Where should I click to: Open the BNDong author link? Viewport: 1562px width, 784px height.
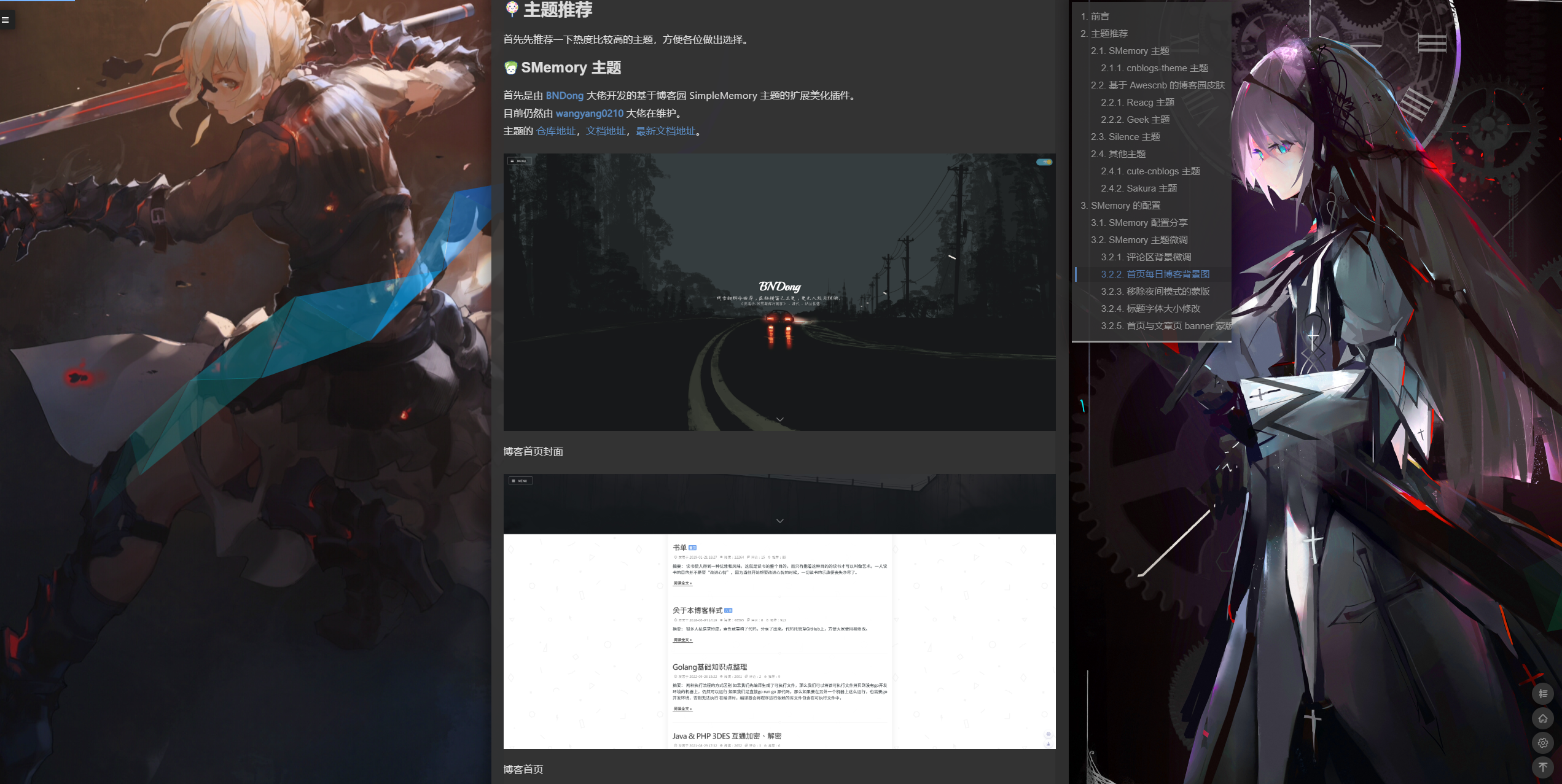pos(564,96)
